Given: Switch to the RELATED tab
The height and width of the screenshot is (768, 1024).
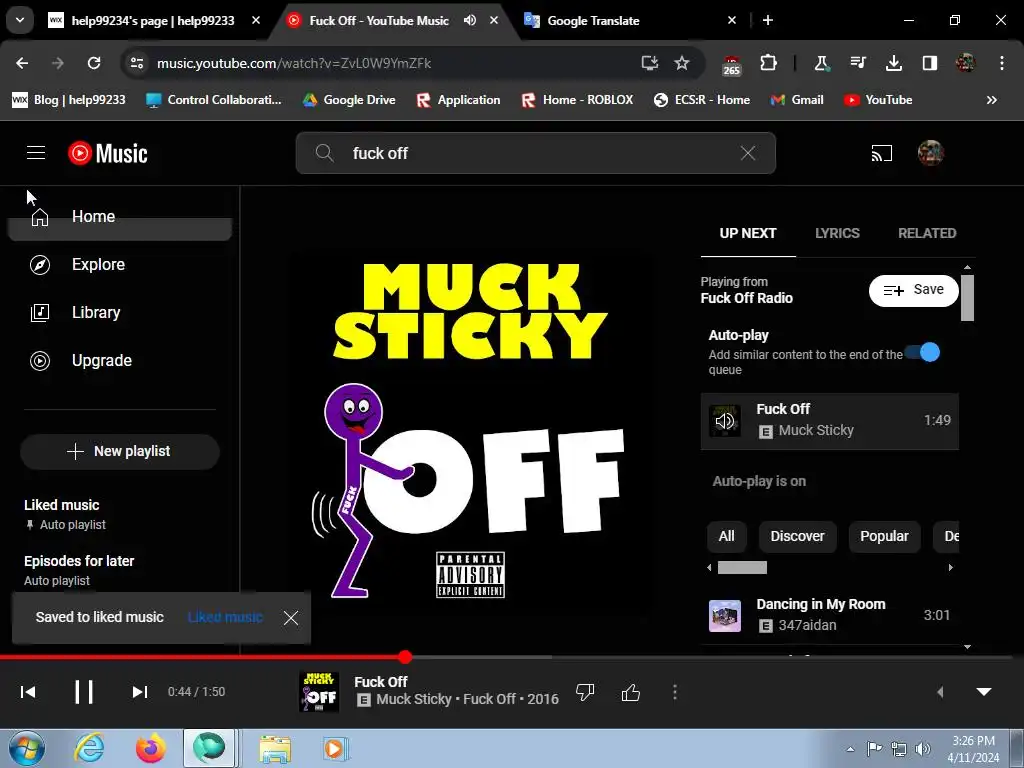Looking at the screenshot, I should (x=927, y=233).
